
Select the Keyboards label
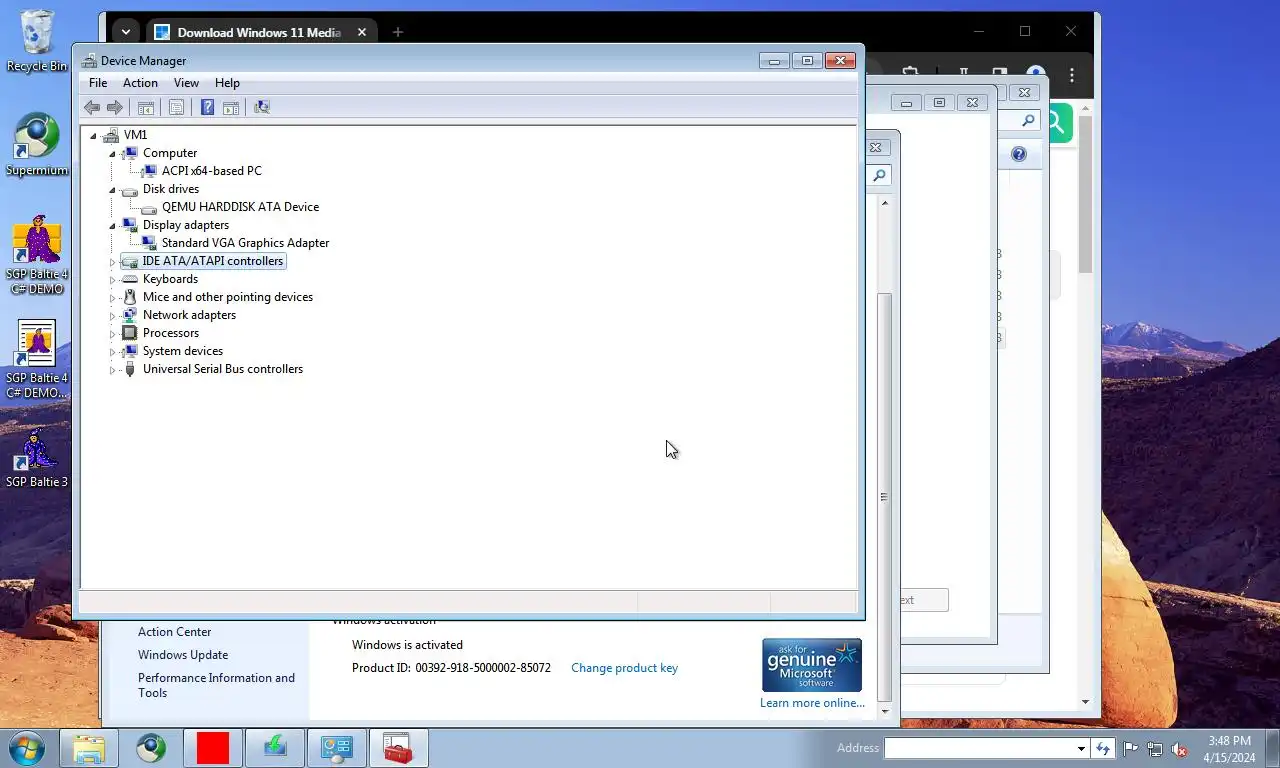(x=170, y=279)
